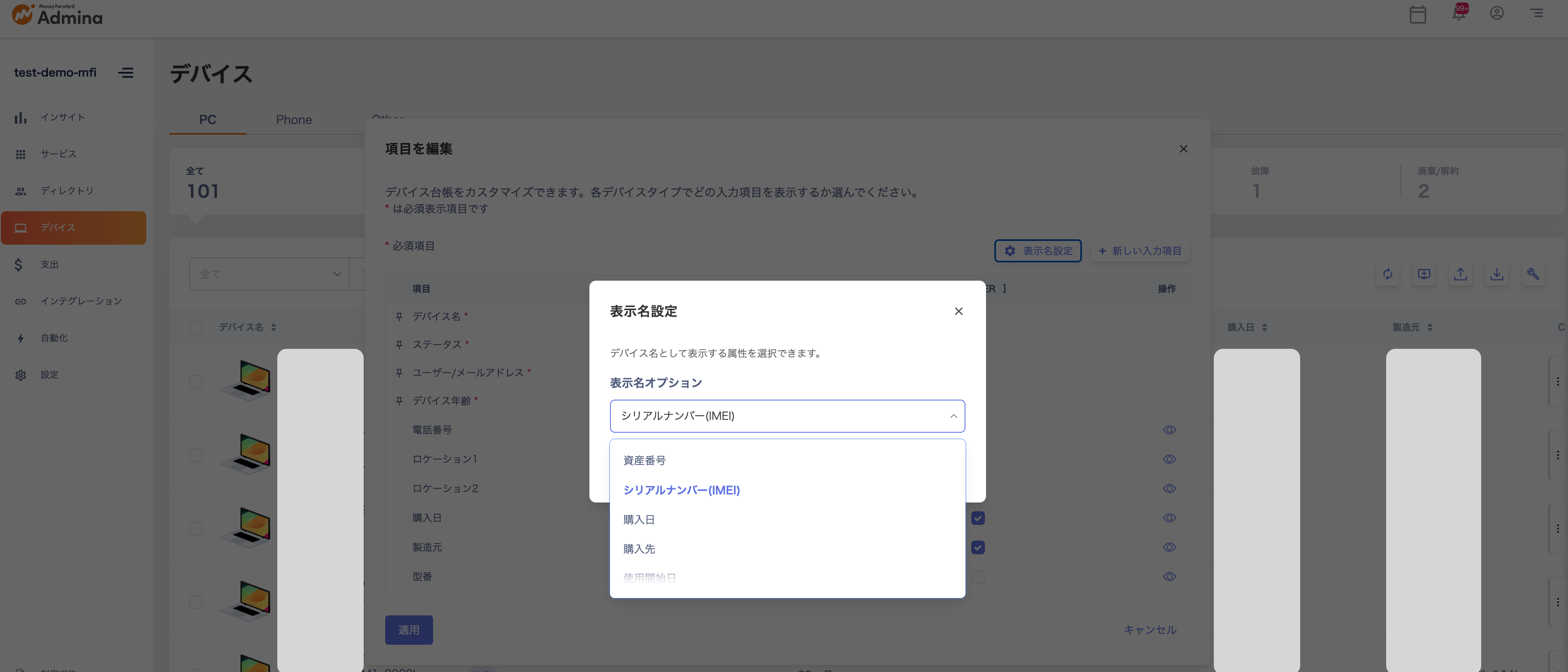This screenshot has height=672, width=1568.
Task: Open the user account profile icon
Action: click(1497, 13)
